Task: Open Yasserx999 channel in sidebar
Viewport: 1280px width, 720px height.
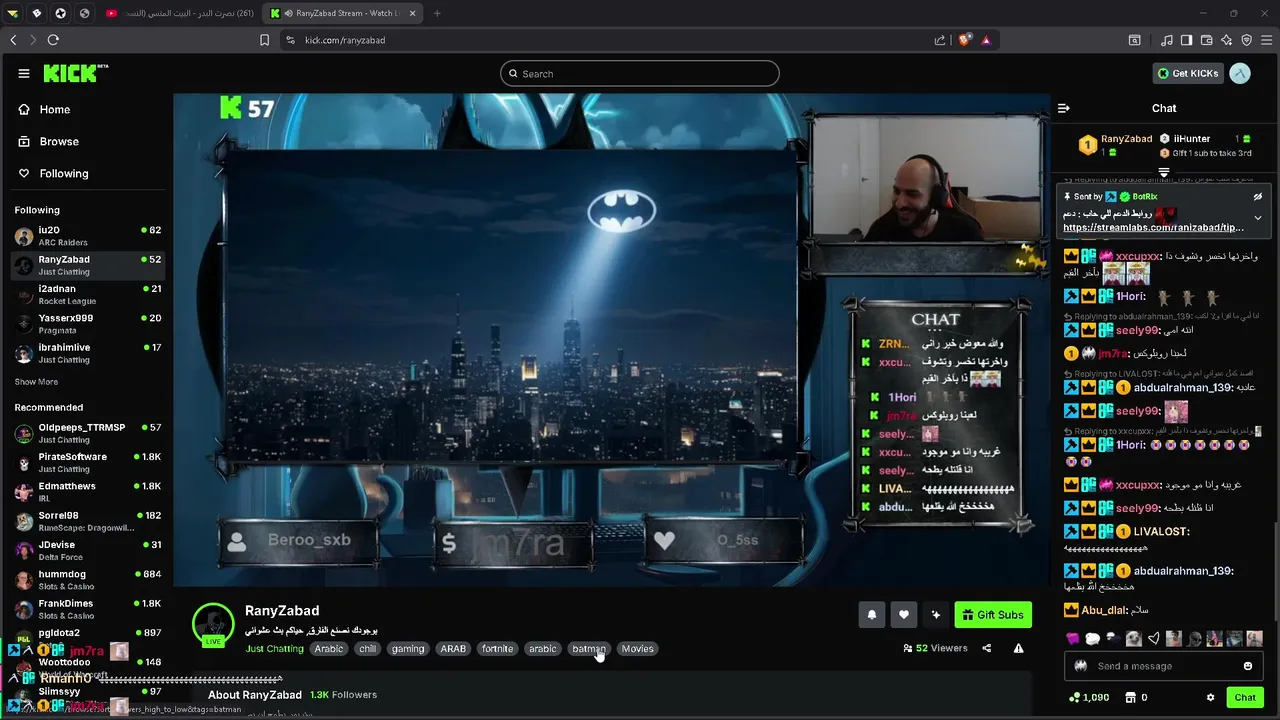Action: point(87,323)
